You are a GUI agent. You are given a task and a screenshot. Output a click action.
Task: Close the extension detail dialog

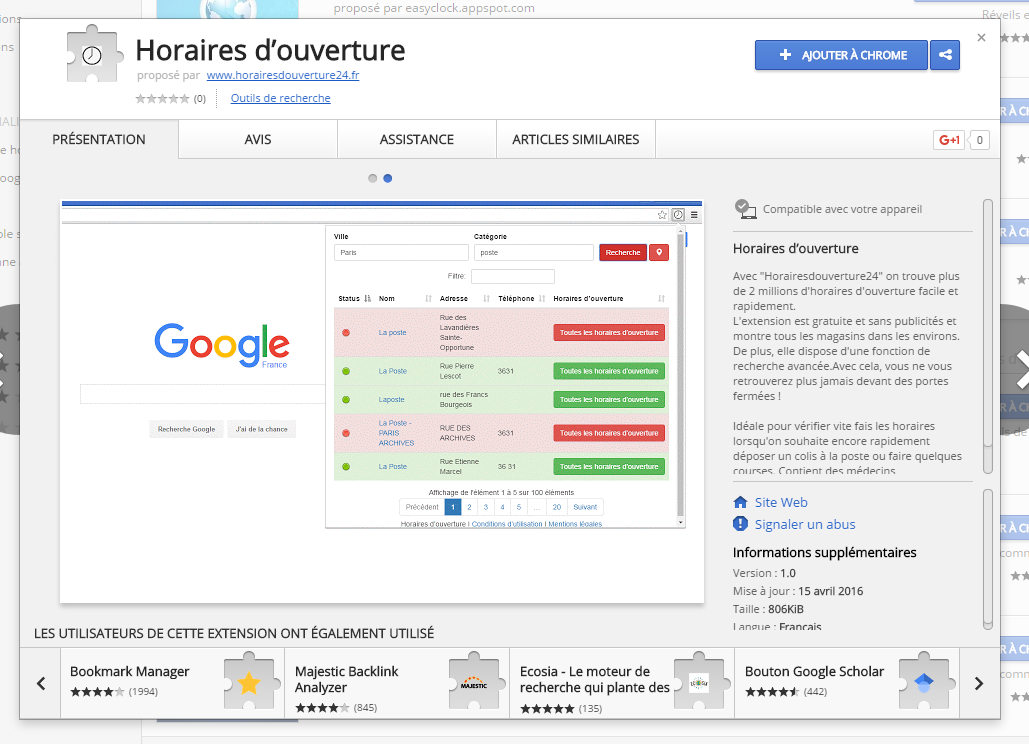[x=981, y=37]
